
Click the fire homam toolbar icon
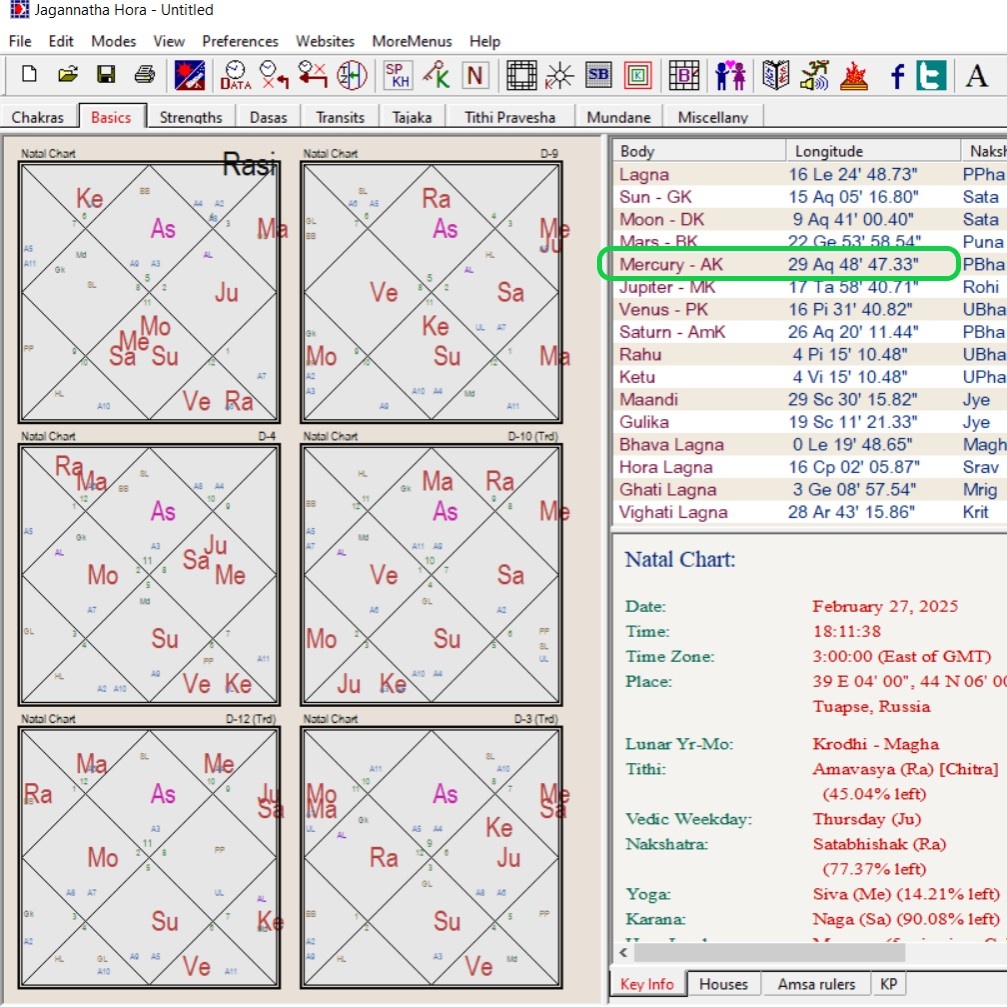pyautogui.click(x=854, y=75)
